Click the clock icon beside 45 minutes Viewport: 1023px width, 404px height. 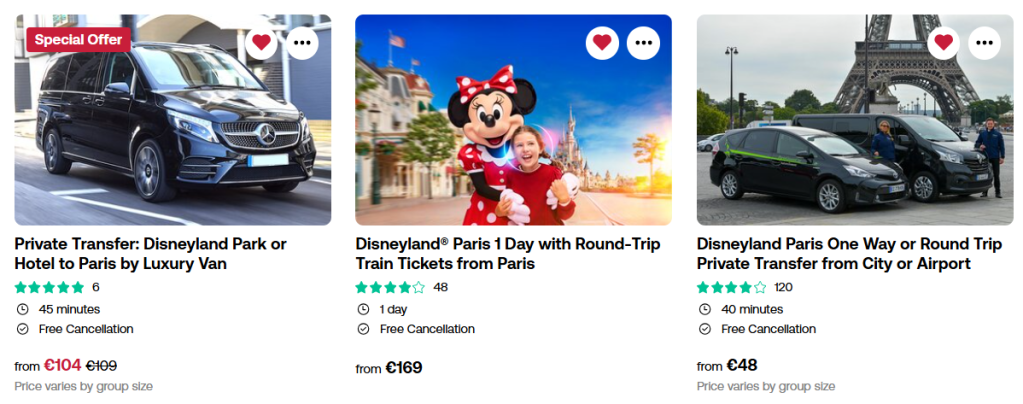(22, 309)
